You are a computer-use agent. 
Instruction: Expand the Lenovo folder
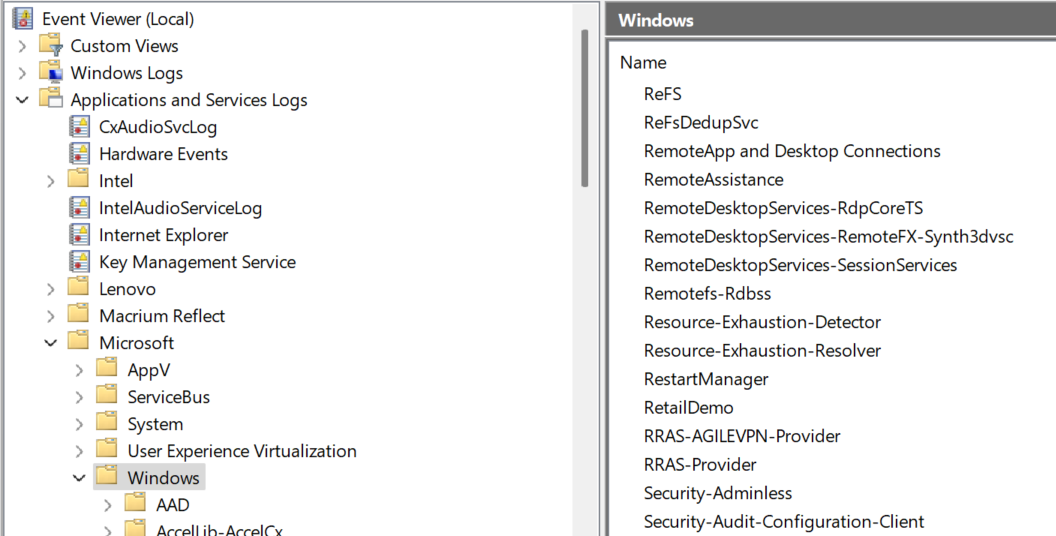[x=51, y=289]
